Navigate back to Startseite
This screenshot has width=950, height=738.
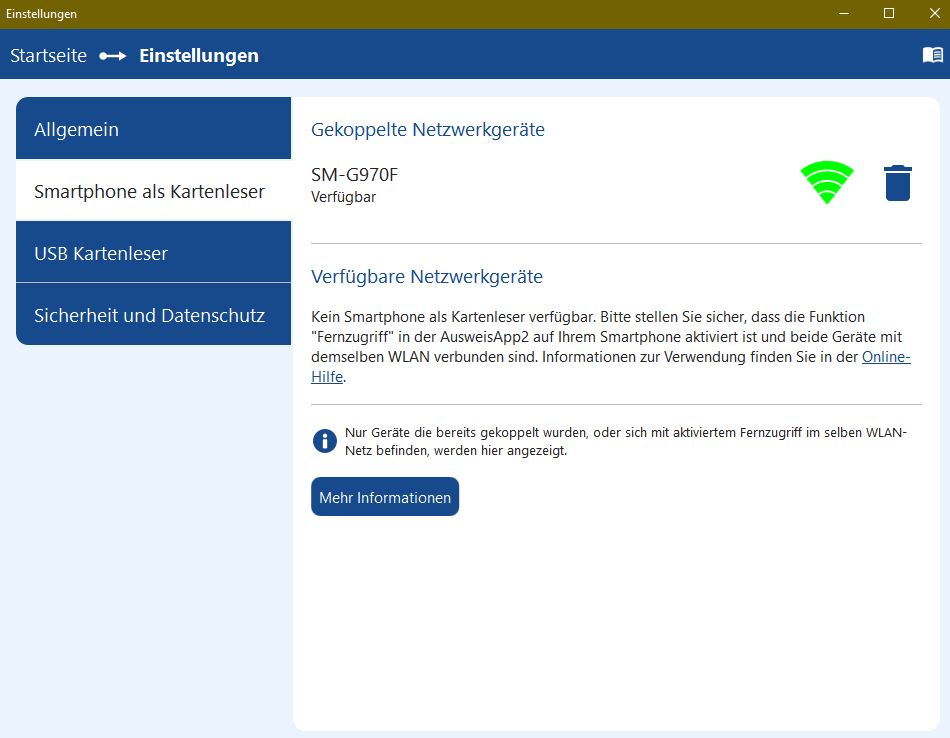point(47,56)
